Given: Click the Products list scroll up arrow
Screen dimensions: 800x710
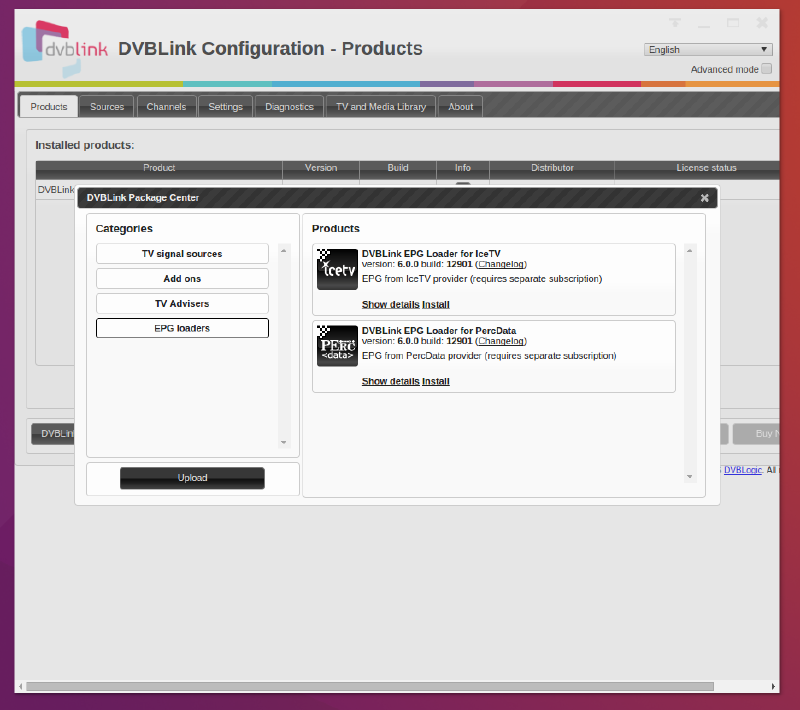Looking at the screenshot, I should click(689, 251).
